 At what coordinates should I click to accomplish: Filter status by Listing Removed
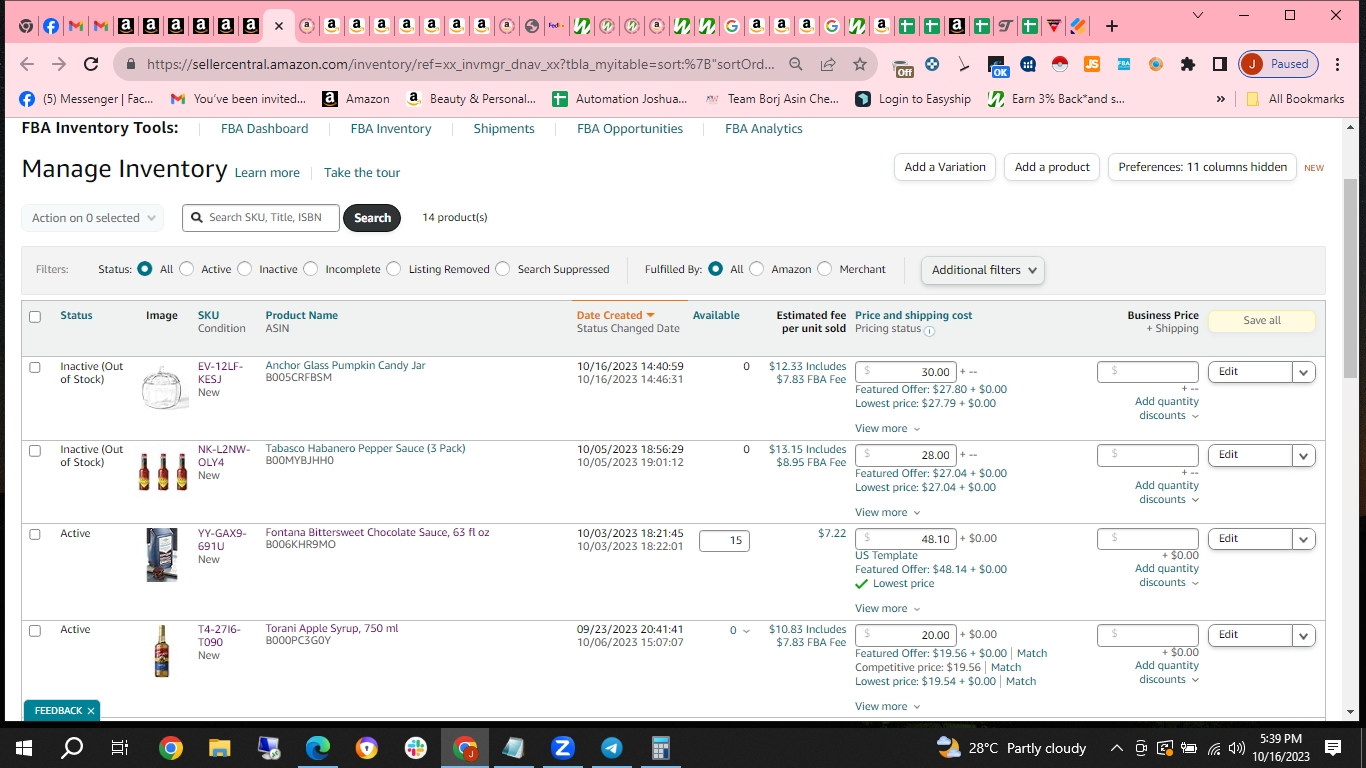click(394, 269)
